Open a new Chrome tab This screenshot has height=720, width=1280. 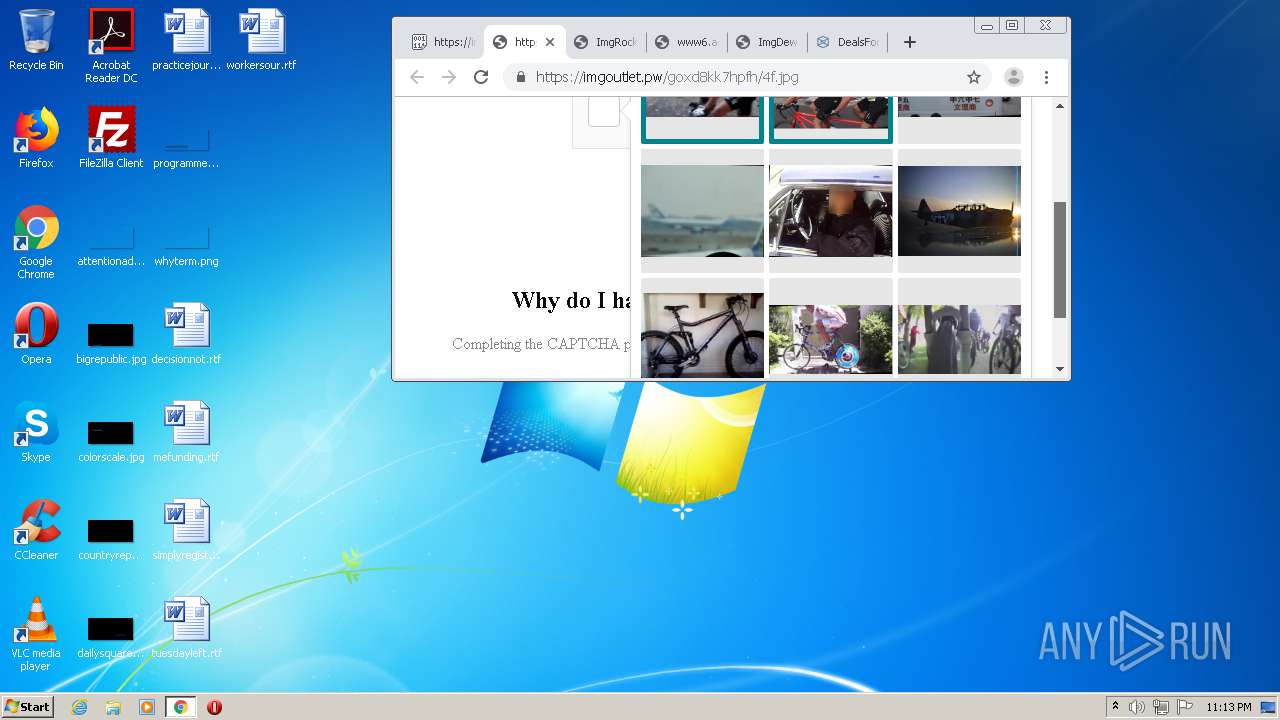pyautogui.click(x=909, y=42)
